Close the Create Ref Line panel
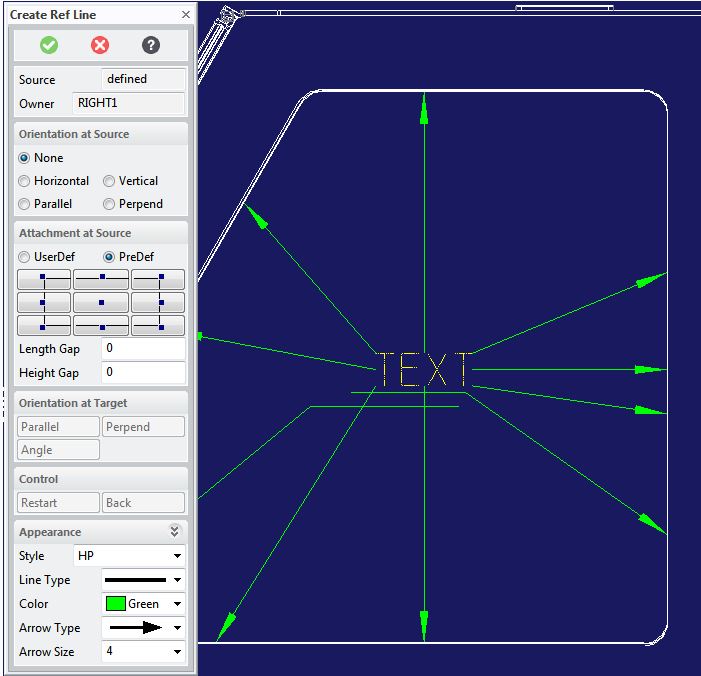Image resolution: width=701 pixels, height=676 pixels. pyautogui.click(x=186, y=15)
